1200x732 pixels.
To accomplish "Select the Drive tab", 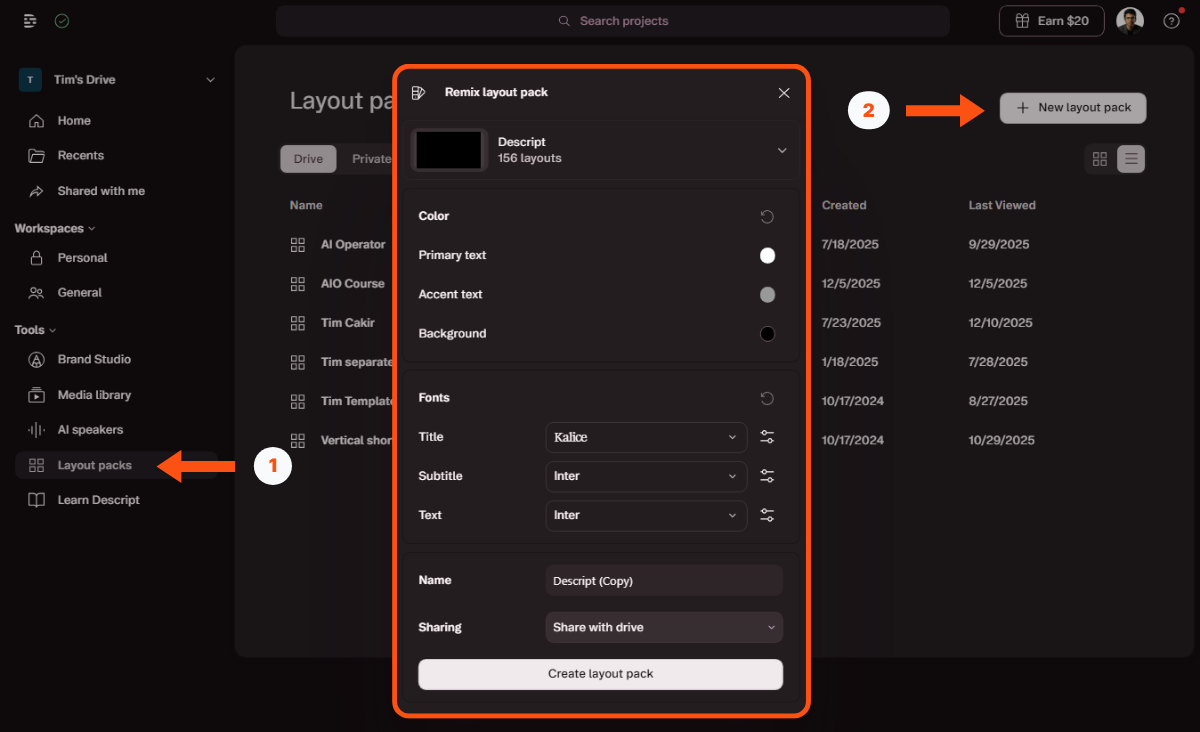I will 308,159.
